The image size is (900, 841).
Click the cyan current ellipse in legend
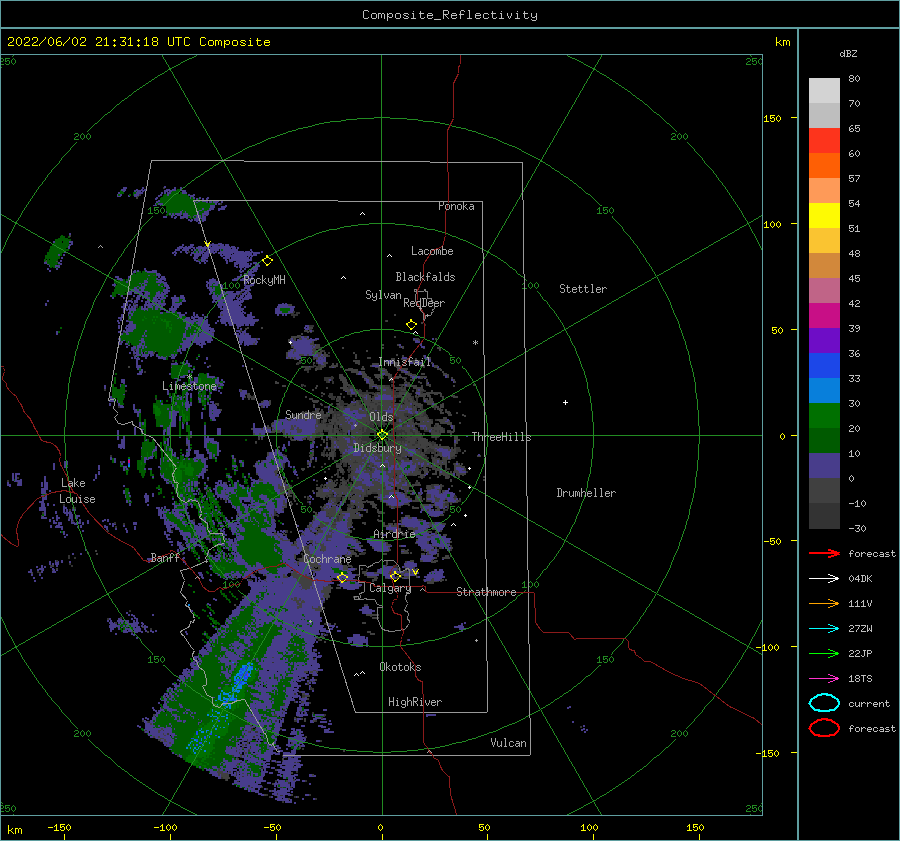tap(824, 703)
